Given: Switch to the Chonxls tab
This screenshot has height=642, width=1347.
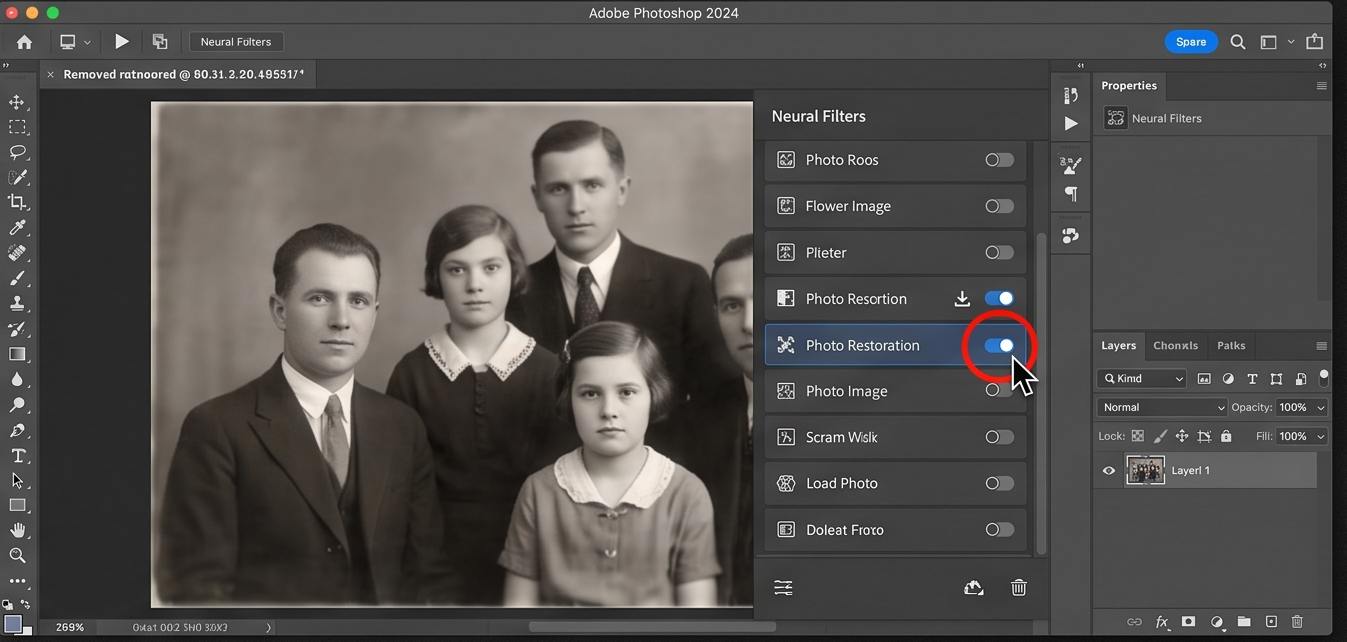Looking at the screenshot, I should (1175, 345).
